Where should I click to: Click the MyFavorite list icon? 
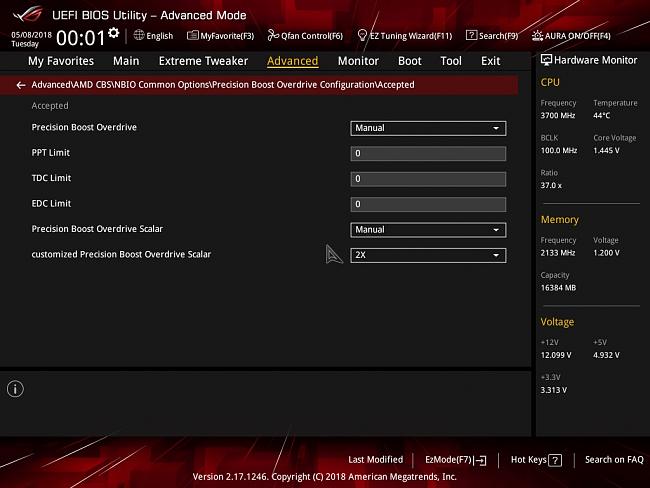192,35
